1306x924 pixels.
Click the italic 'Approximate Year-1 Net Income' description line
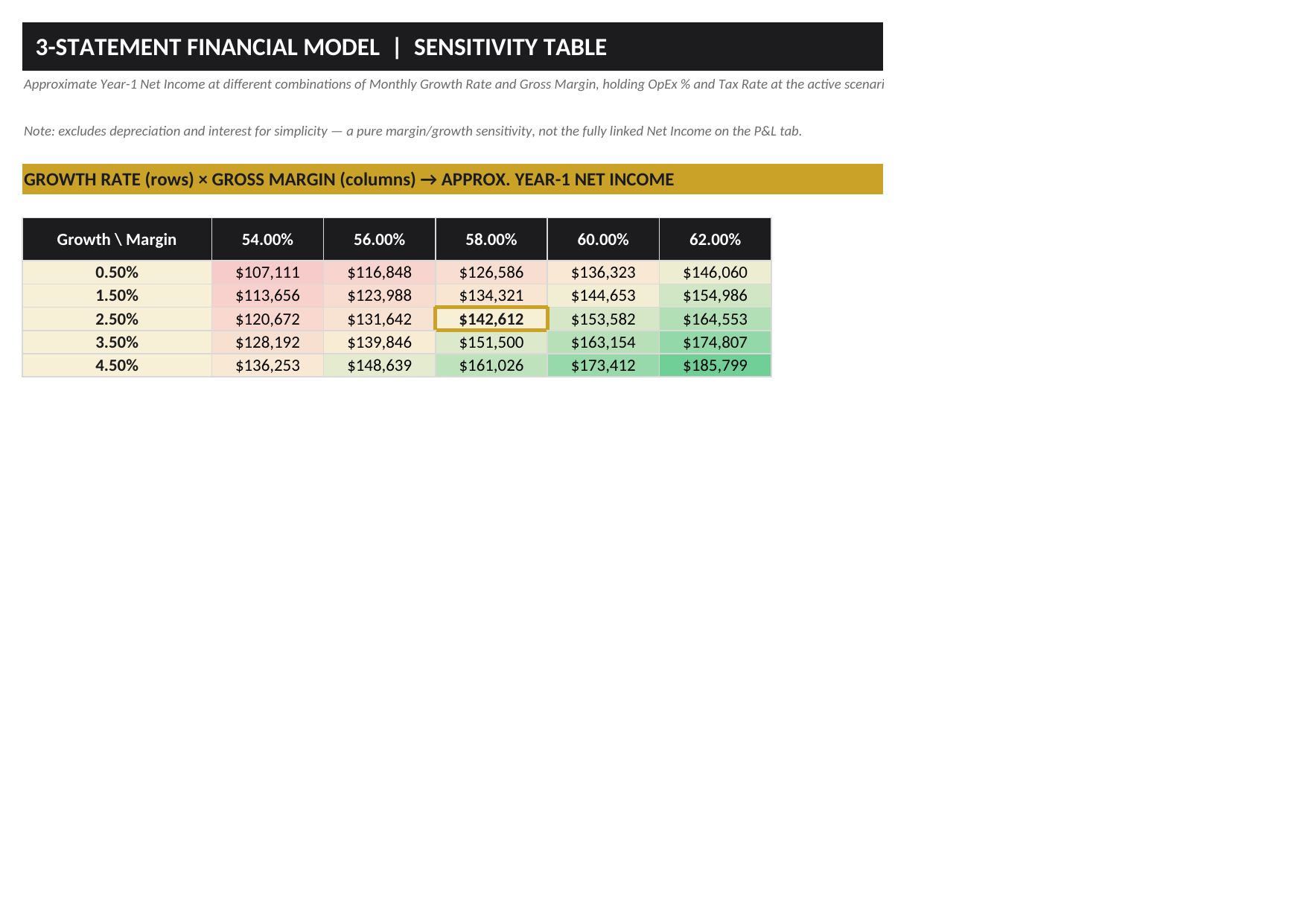[x=453, y=84]
